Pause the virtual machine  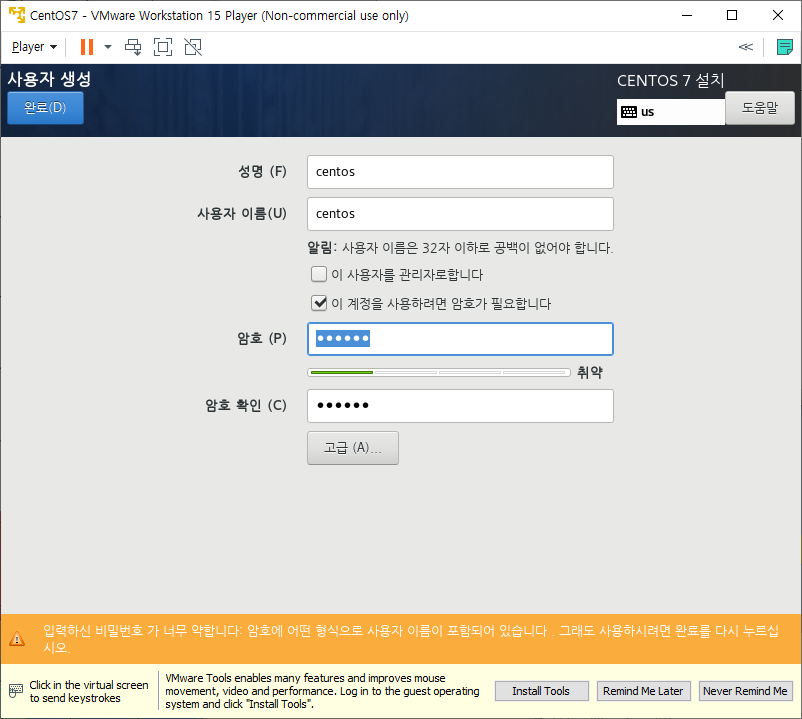tap(87, 47)
